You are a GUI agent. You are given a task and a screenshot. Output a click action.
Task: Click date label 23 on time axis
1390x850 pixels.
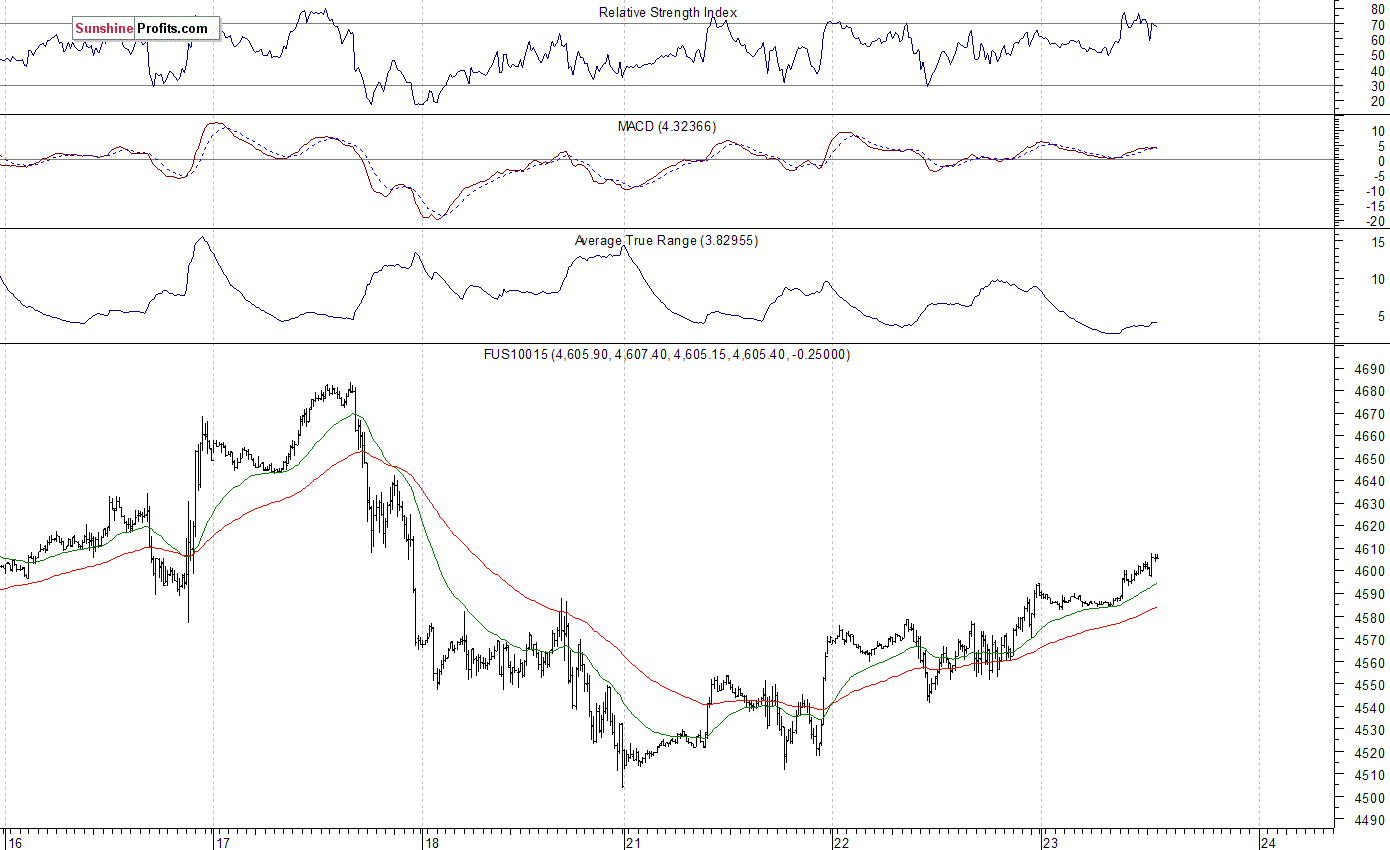click(x=1050, y=842)
